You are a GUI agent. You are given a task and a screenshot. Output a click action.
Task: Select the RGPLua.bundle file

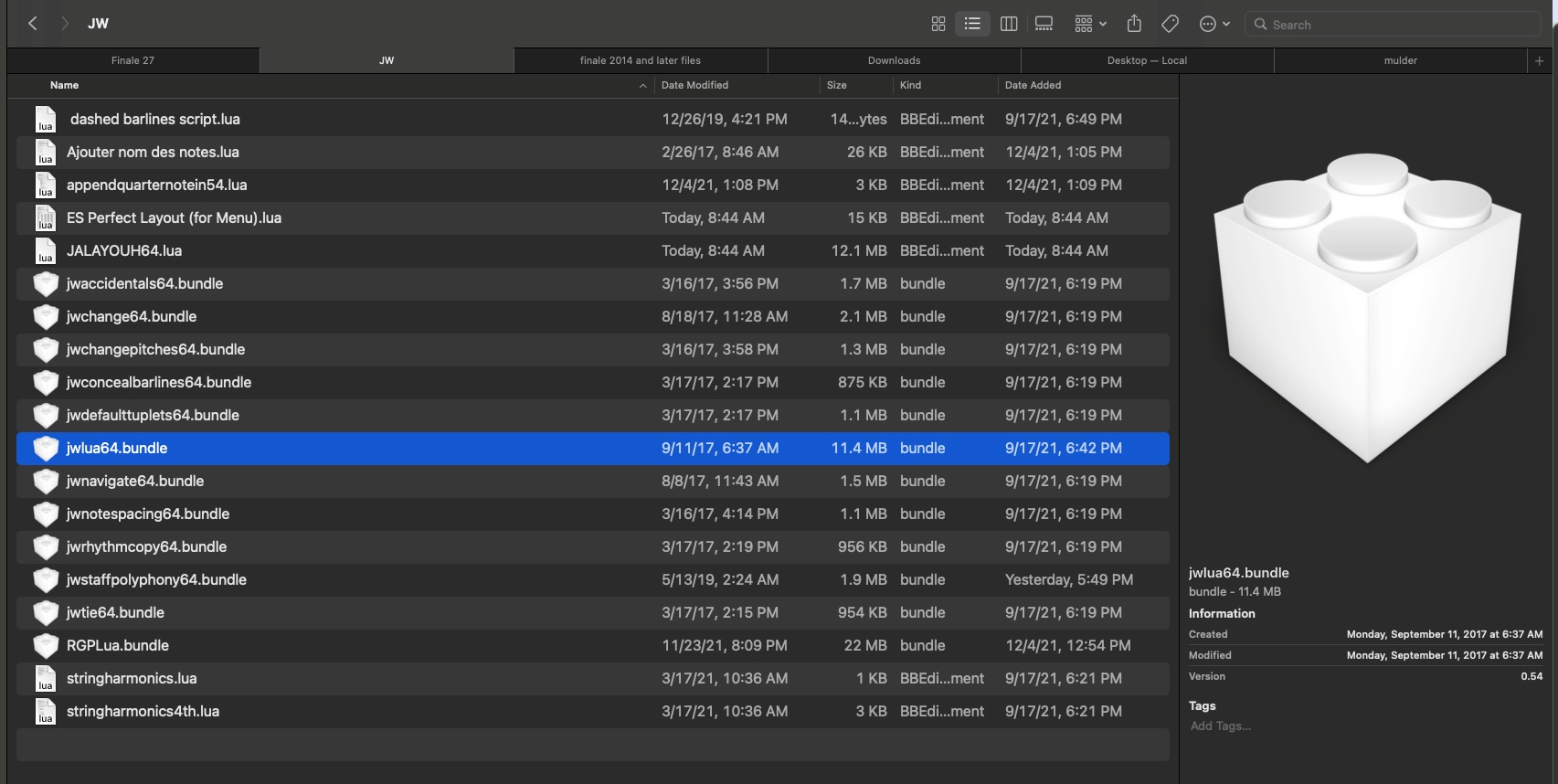[118, 645]
